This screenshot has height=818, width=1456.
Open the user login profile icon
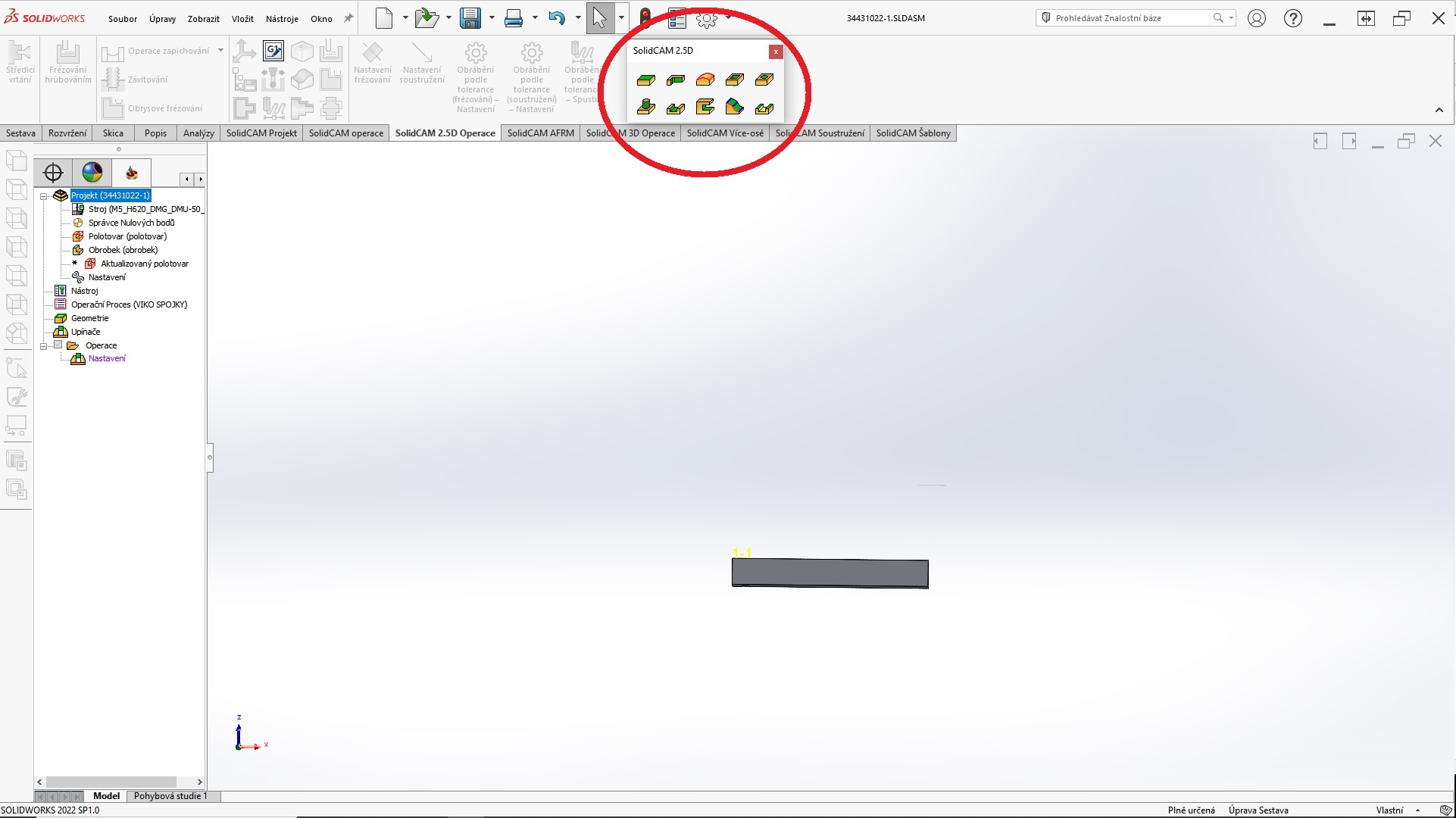[x=1257, y=18]
